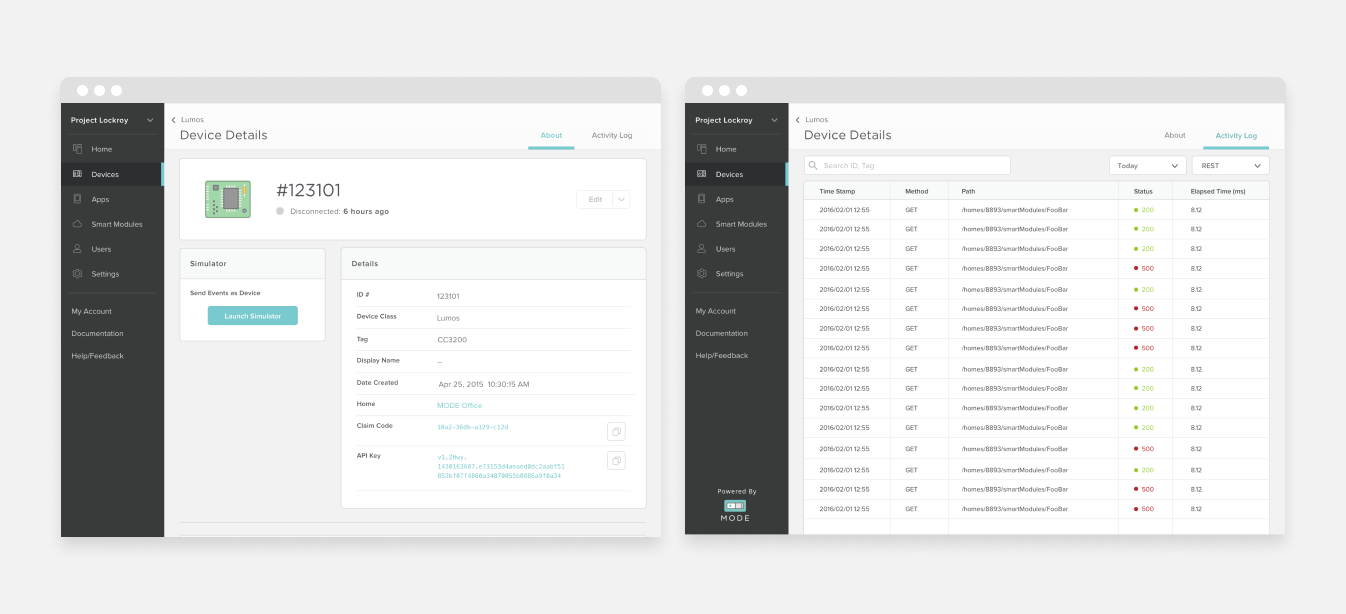This screenshot has height=614, width=1346.
Task: Open Help/Feedback in left window sidebar
Action: [97, 356]
